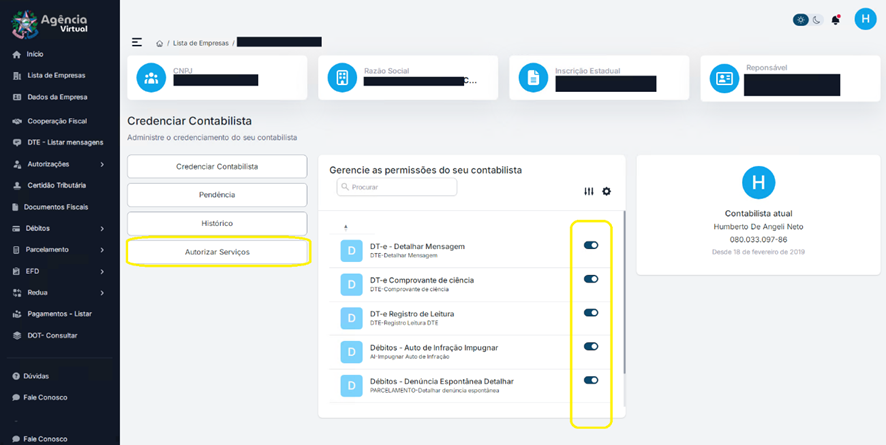This screenshot has width=886, height=445.
Task: Go to Certidão Tributária menu item
Action: click(x=56, y=185)
